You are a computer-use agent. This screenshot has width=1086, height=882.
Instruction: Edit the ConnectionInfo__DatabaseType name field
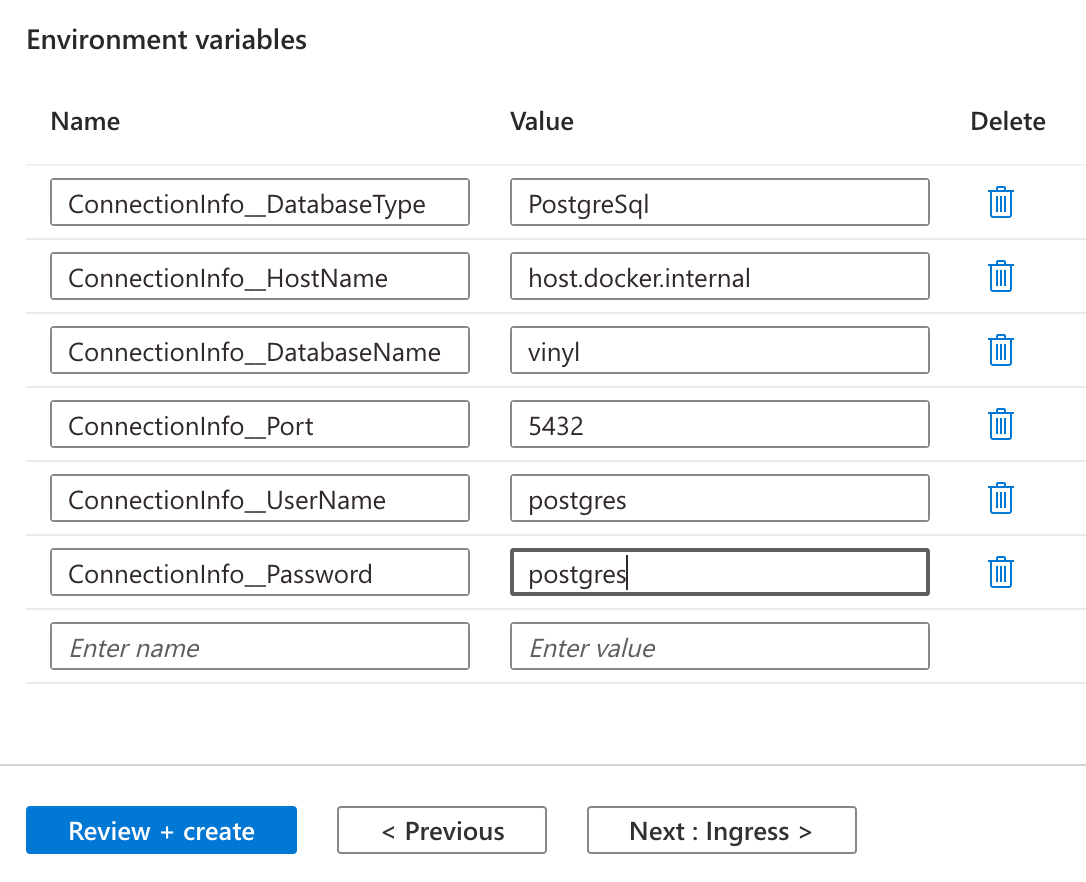(x=259, y=202)
